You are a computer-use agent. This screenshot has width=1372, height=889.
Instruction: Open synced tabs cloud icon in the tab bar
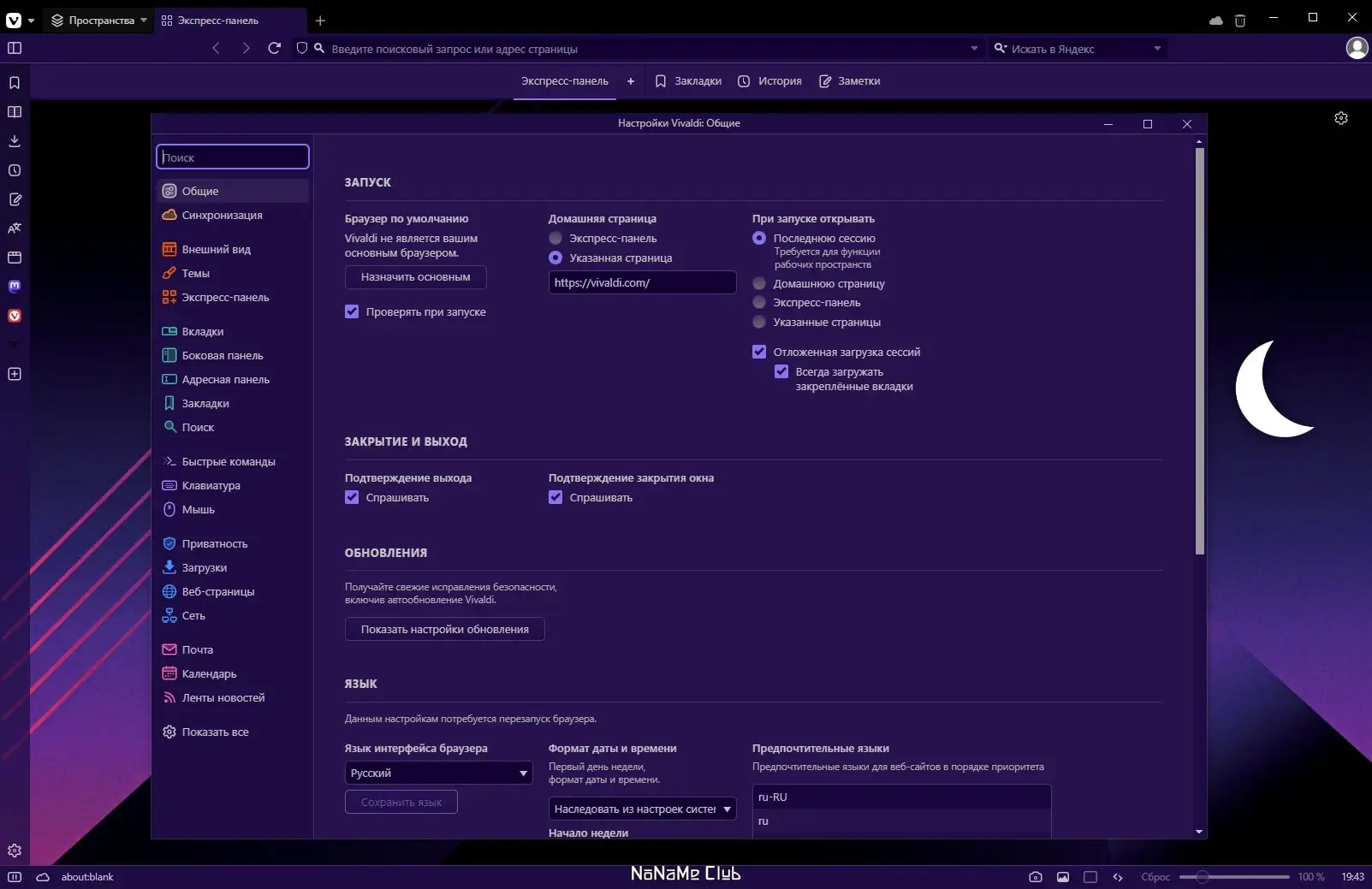1216,21
